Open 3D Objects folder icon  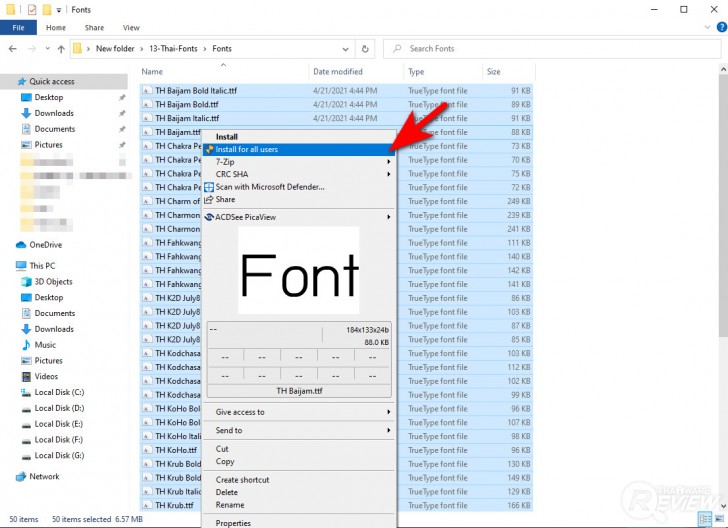tap(26, 281)
